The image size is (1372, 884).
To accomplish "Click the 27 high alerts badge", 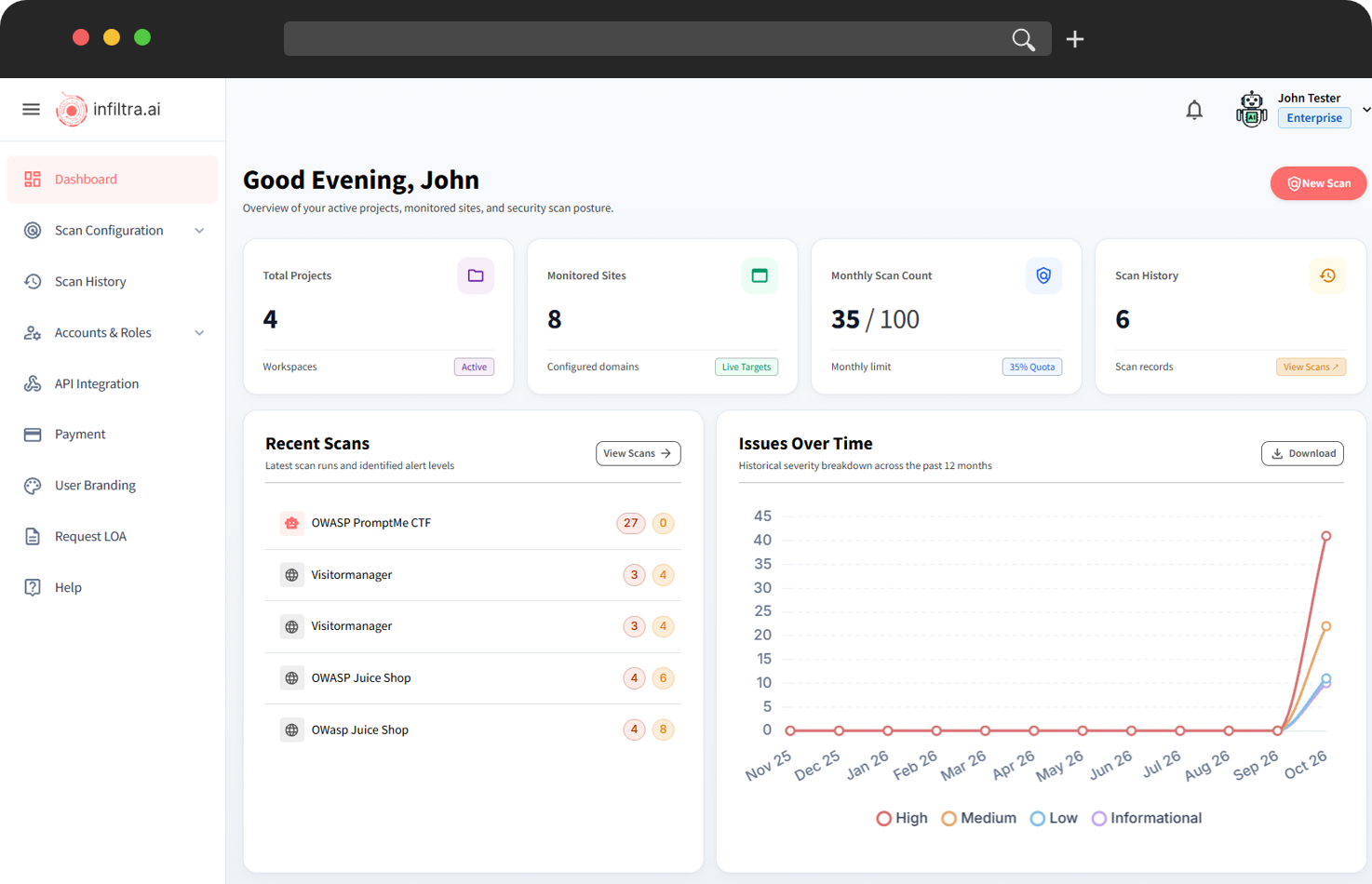I will 630,523.
